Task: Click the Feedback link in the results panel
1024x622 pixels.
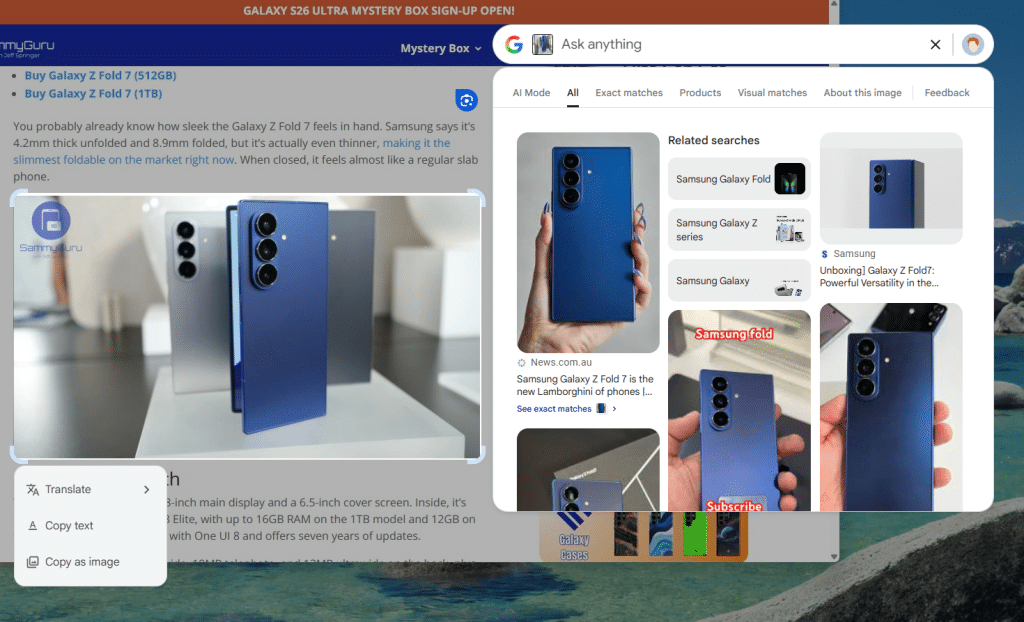Action: [x=946, y=93]
